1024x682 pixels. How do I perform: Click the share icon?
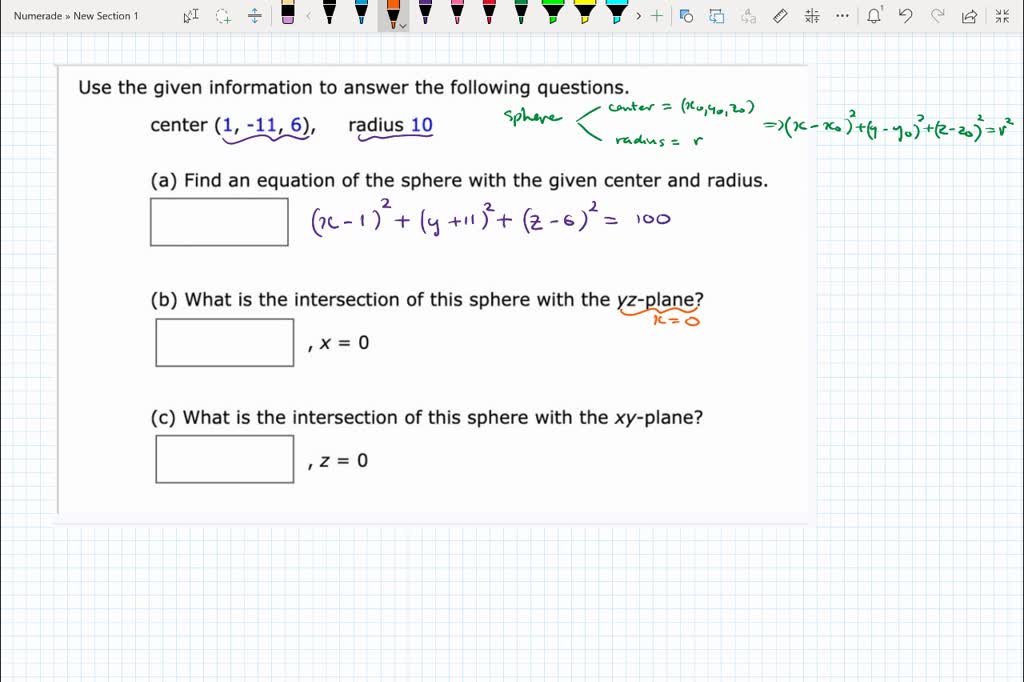(x=969, y=15)
